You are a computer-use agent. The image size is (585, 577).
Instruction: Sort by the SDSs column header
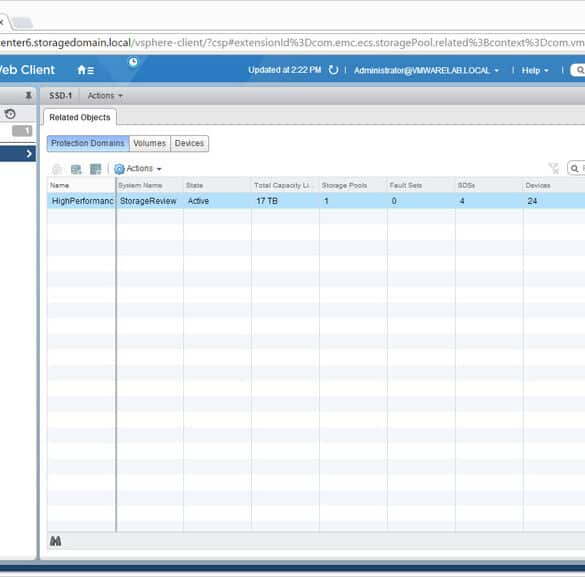pyautogui.click(x=489, y=185)
